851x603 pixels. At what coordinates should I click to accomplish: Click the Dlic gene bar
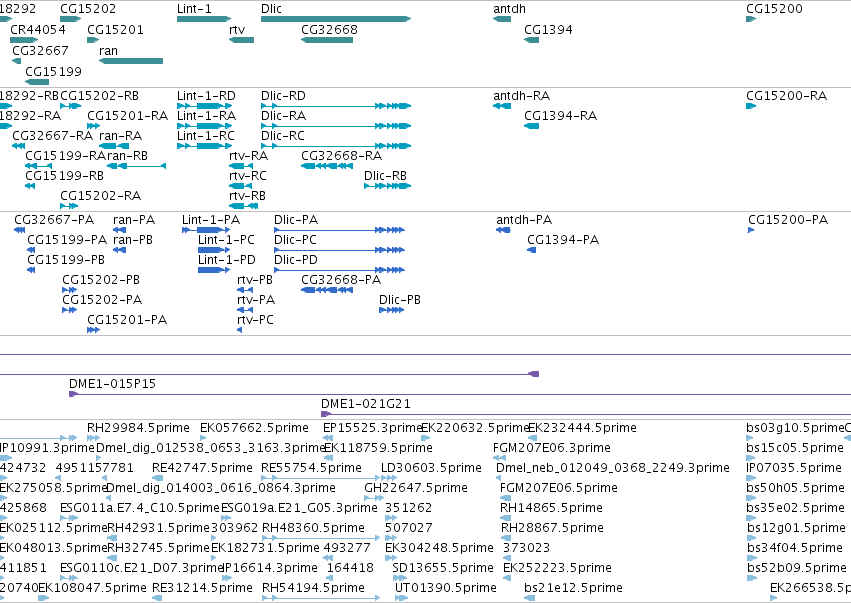pyautogui.click(x=336, y=19)
